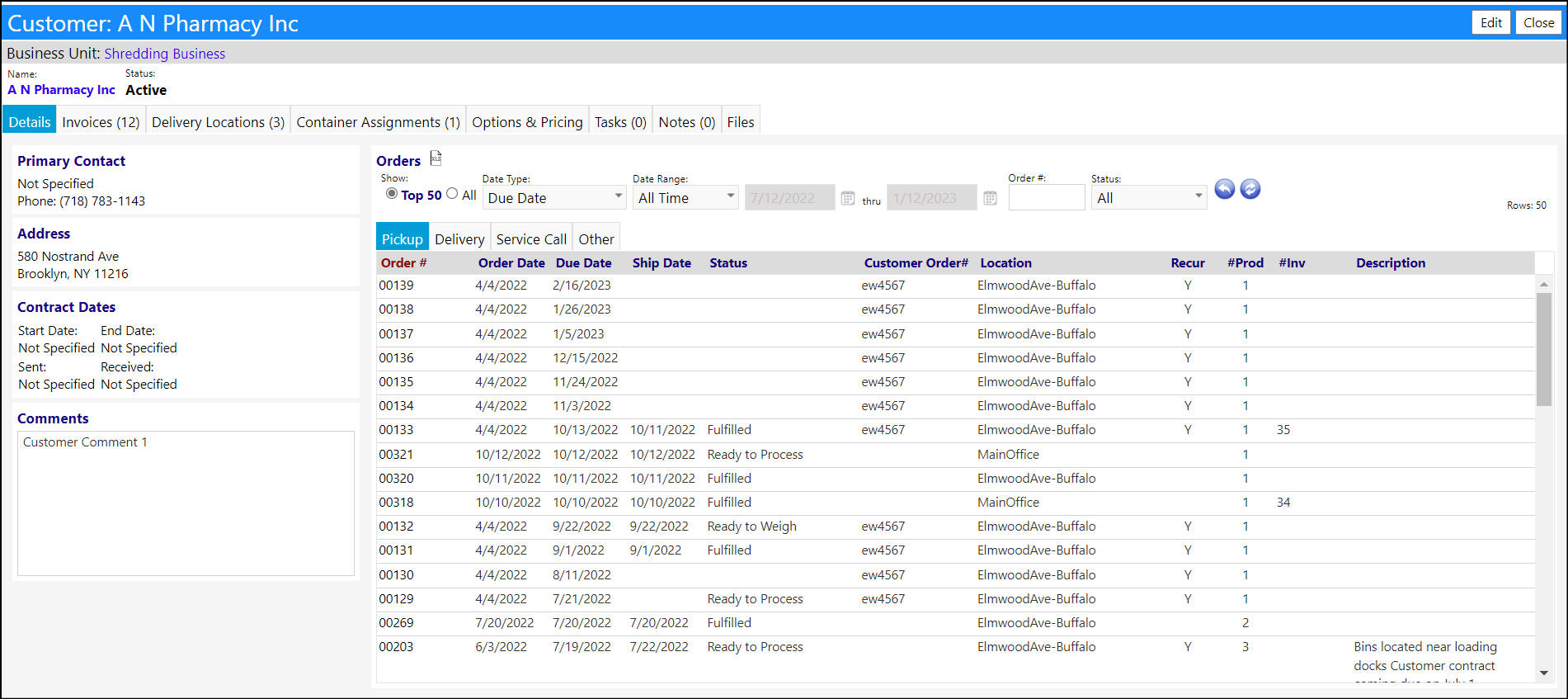The width and height of the screenshot is (1568, 699).
Task: Open the Status filter dropdown
Action: [1149, 197]
